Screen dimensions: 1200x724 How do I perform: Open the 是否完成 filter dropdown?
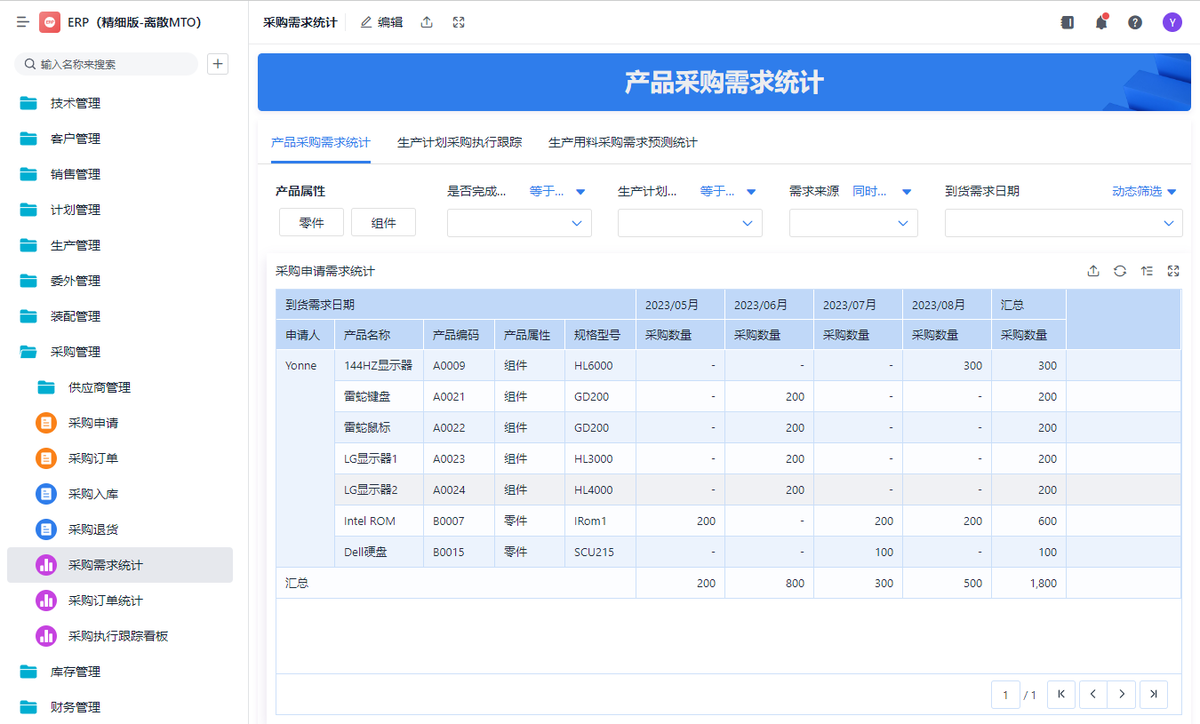pyautogui.click(x=519, y=223)
